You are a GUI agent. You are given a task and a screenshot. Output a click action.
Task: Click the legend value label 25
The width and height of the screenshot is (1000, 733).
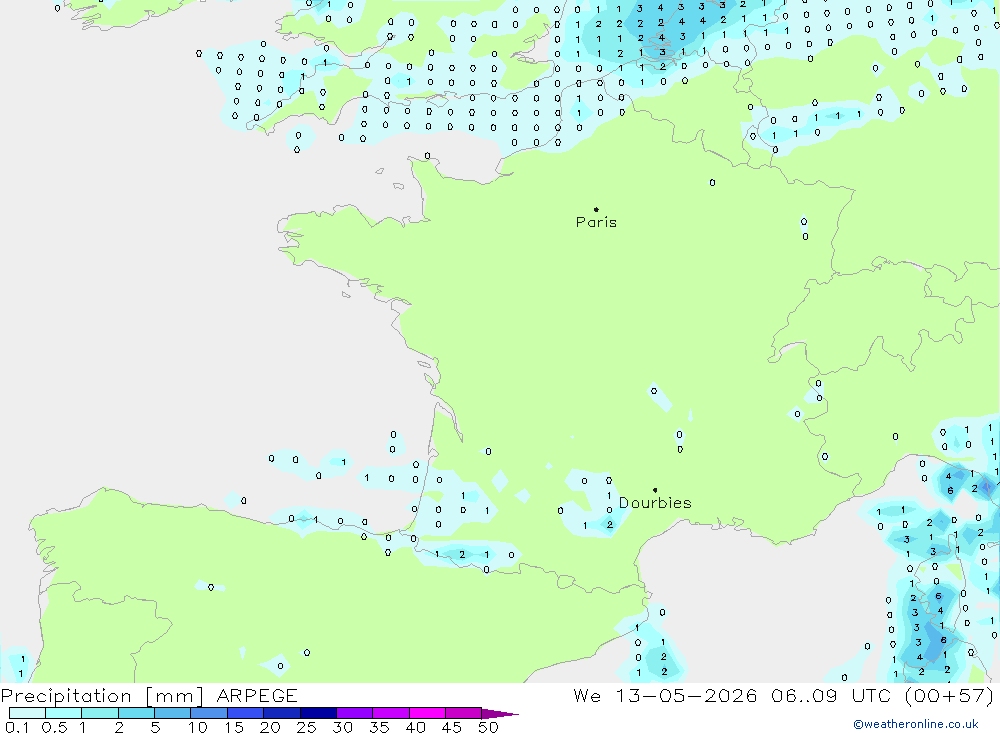(307, 727)
